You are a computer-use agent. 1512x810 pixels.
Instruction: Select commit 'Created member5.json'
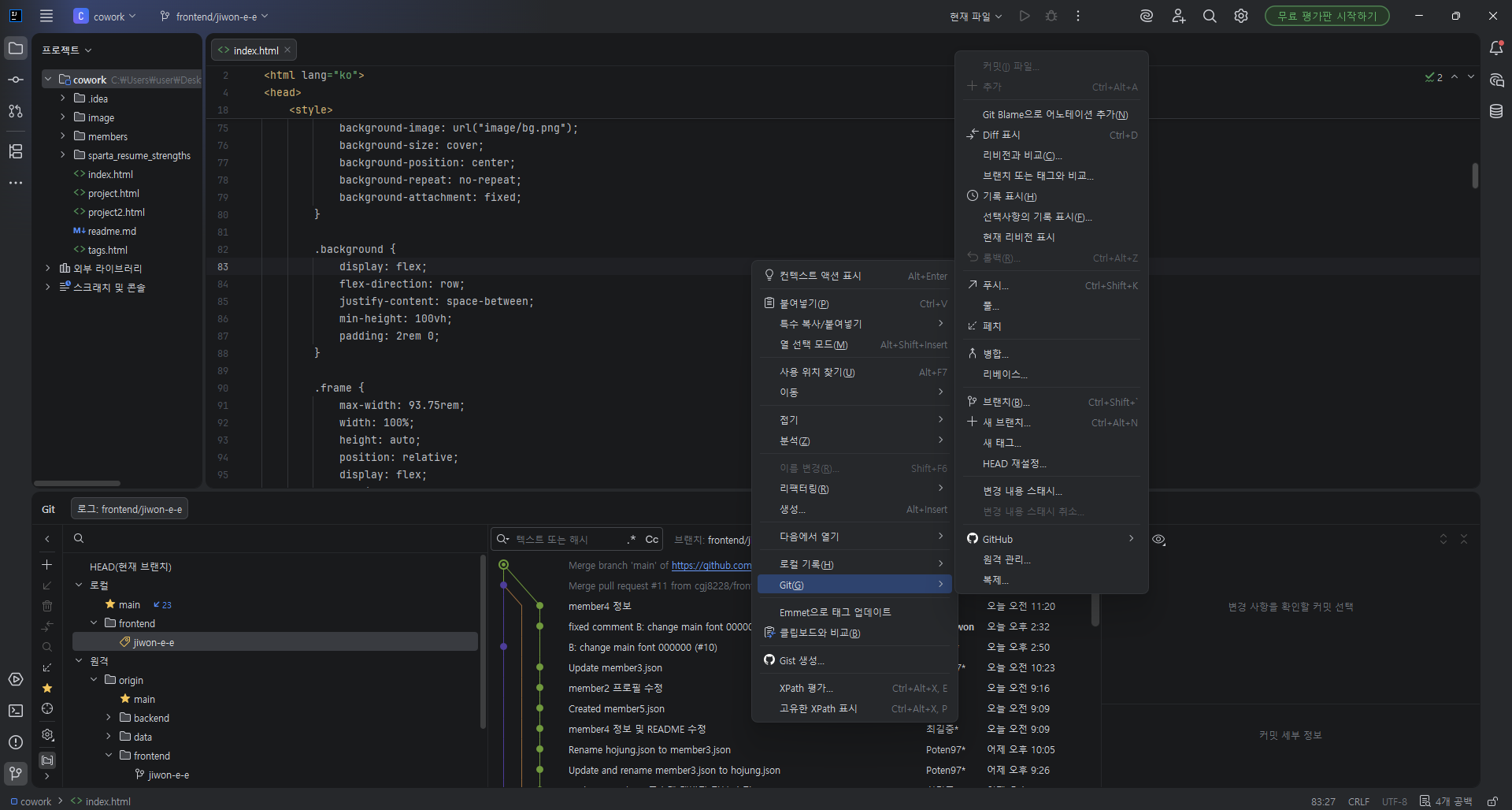click(617, 708)
